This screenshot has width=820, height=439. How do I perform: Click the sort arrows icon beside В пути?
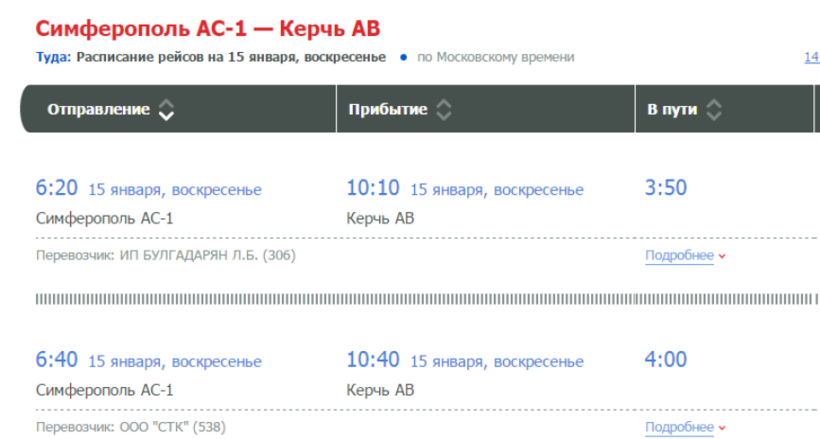[713, 109]
